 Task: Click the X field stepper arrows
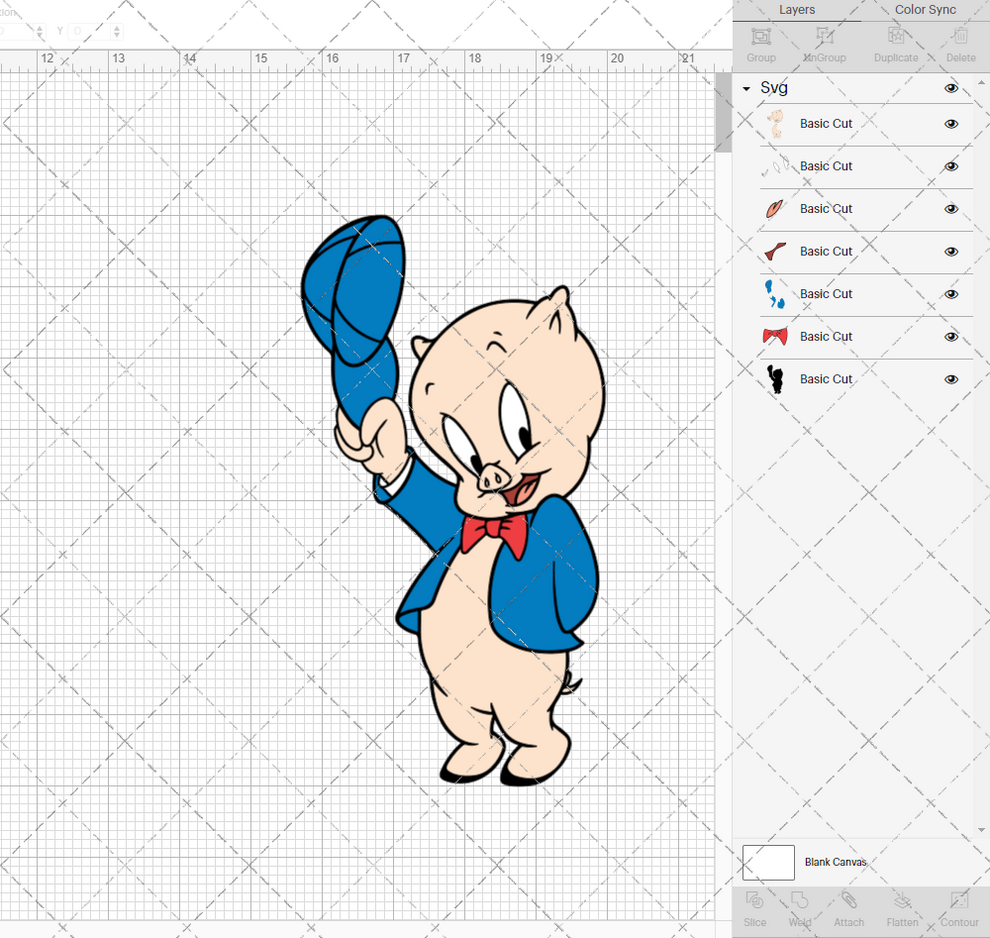coord(40,30)
